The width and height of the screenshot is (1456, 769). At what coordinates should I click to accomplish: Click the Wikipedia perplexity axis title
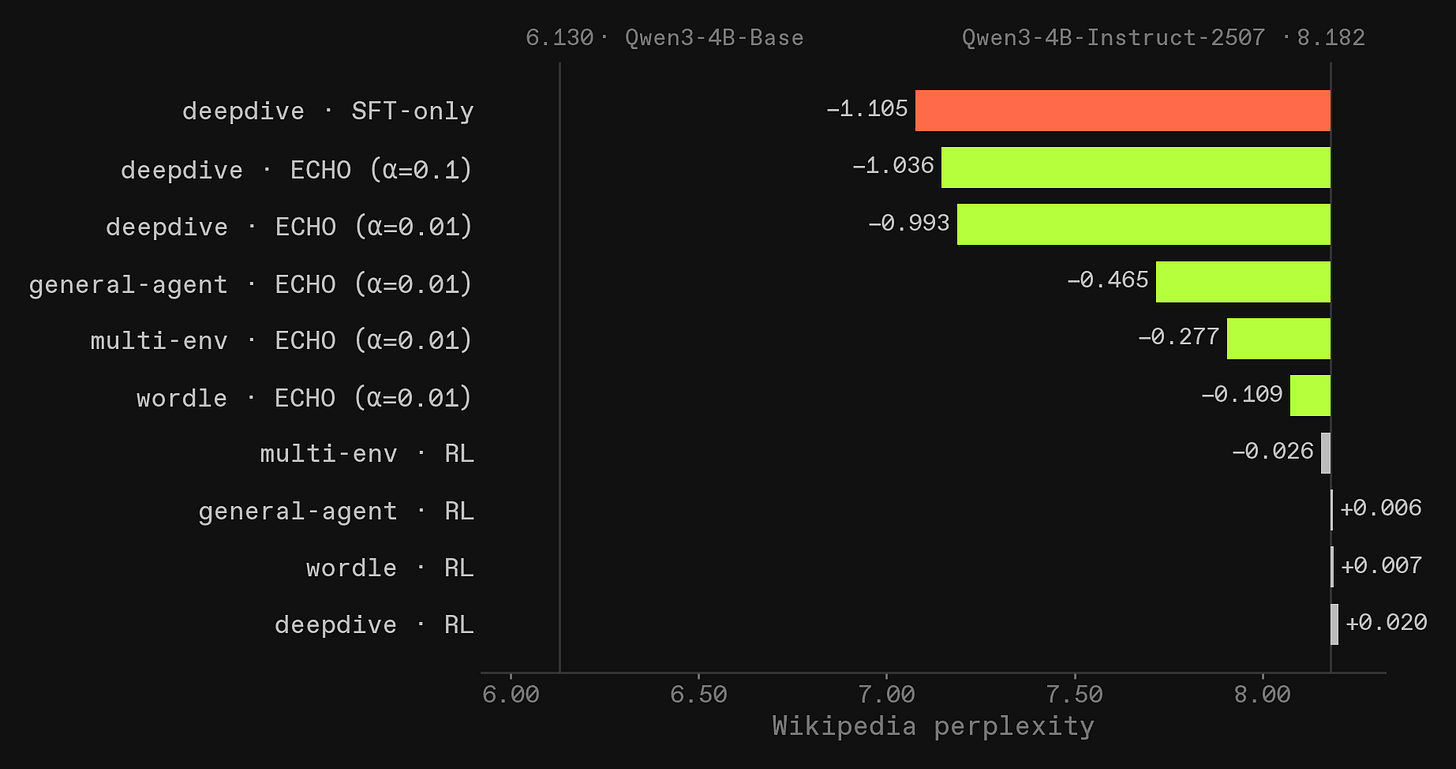933,726
